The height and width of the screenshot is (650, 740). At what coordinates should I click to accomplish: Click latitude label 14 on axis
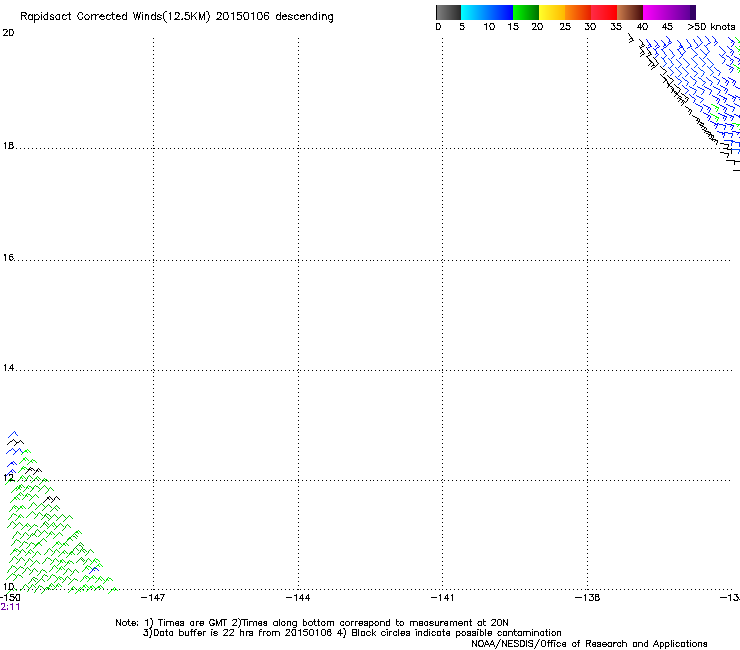8,368
